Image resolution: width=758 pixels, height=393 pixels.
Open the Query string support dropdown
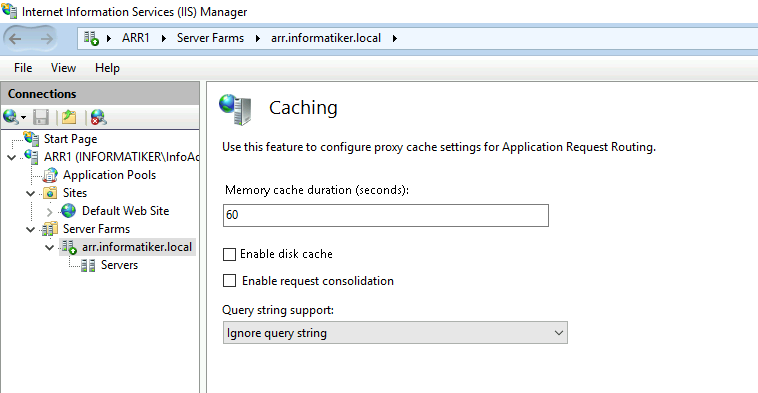pyautogui.click(x=395, y=333)
